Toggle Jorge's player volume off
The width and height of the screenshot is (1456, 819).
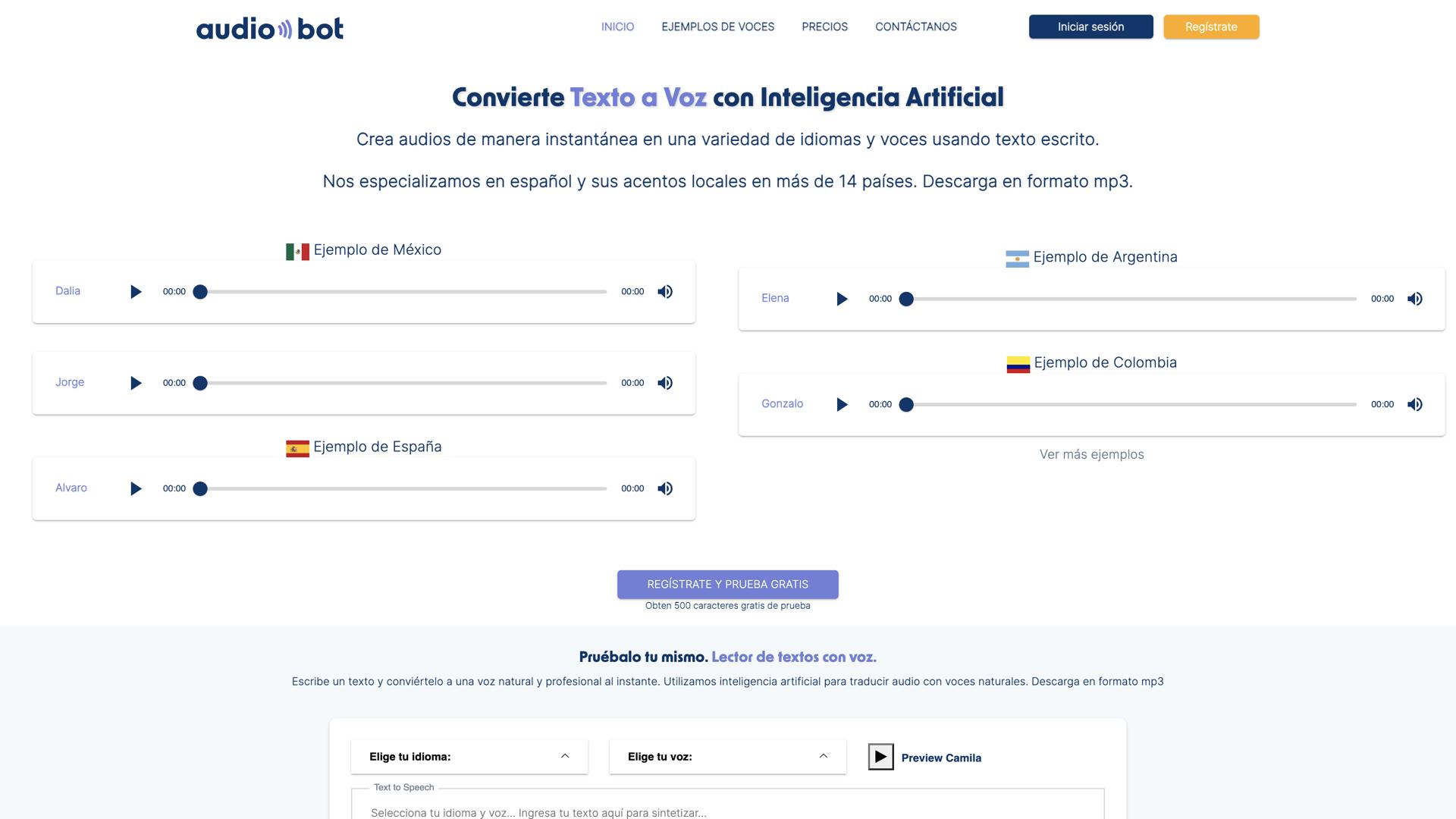[x=665, y=383]
